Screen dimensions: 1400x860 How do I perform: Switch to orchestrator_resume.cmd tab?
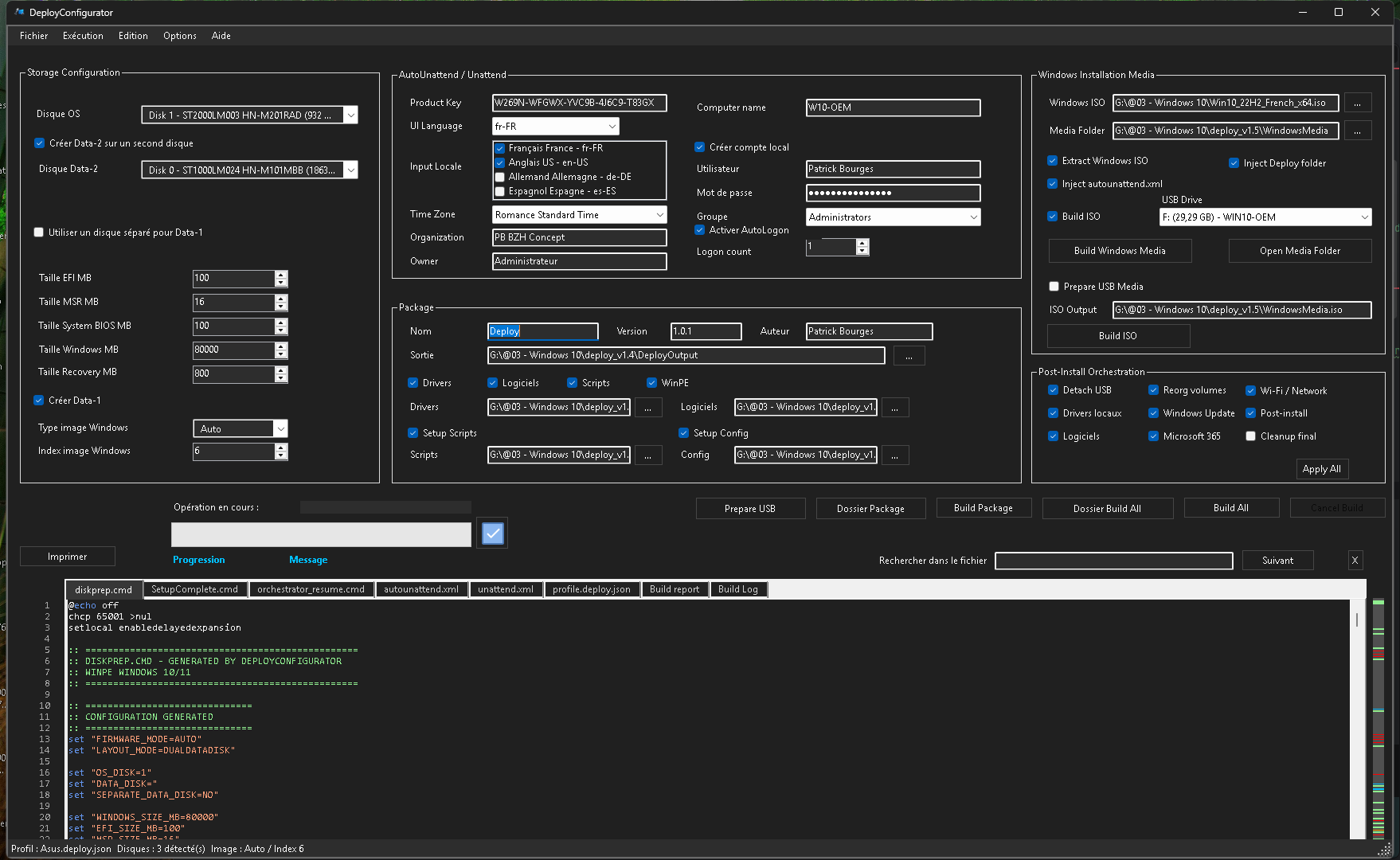[x=311, y=590]
